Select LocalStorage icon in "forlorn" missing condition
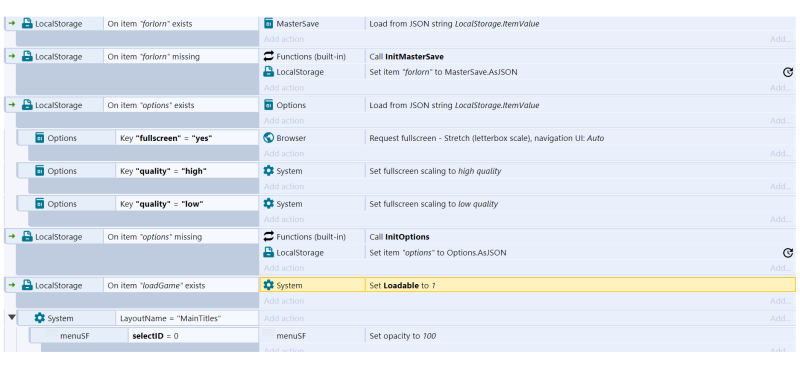The image size is (800, 369). point(27,57)
